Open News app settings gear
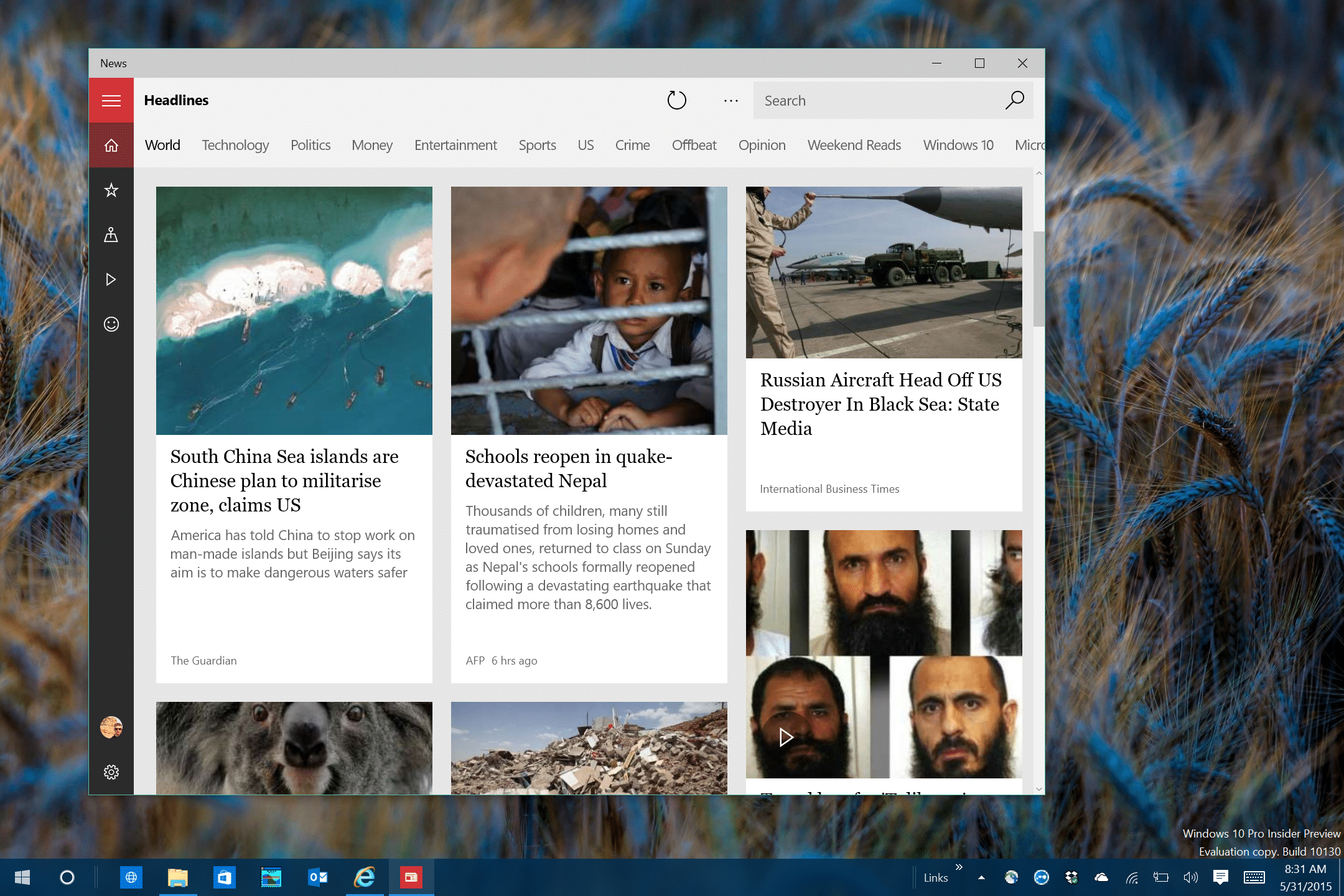This screenshot has width=1344, height=896. [111, 772]
